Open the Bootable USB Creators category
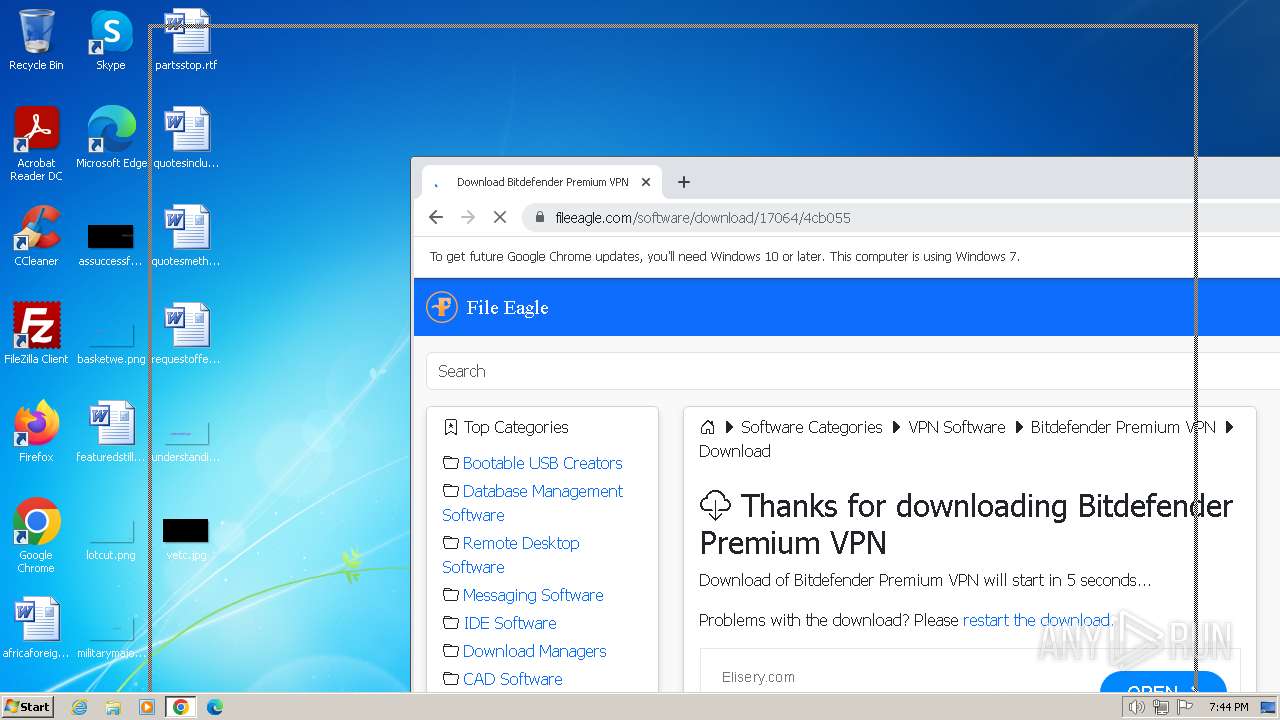1280x720 pixels. click(542, 463)
